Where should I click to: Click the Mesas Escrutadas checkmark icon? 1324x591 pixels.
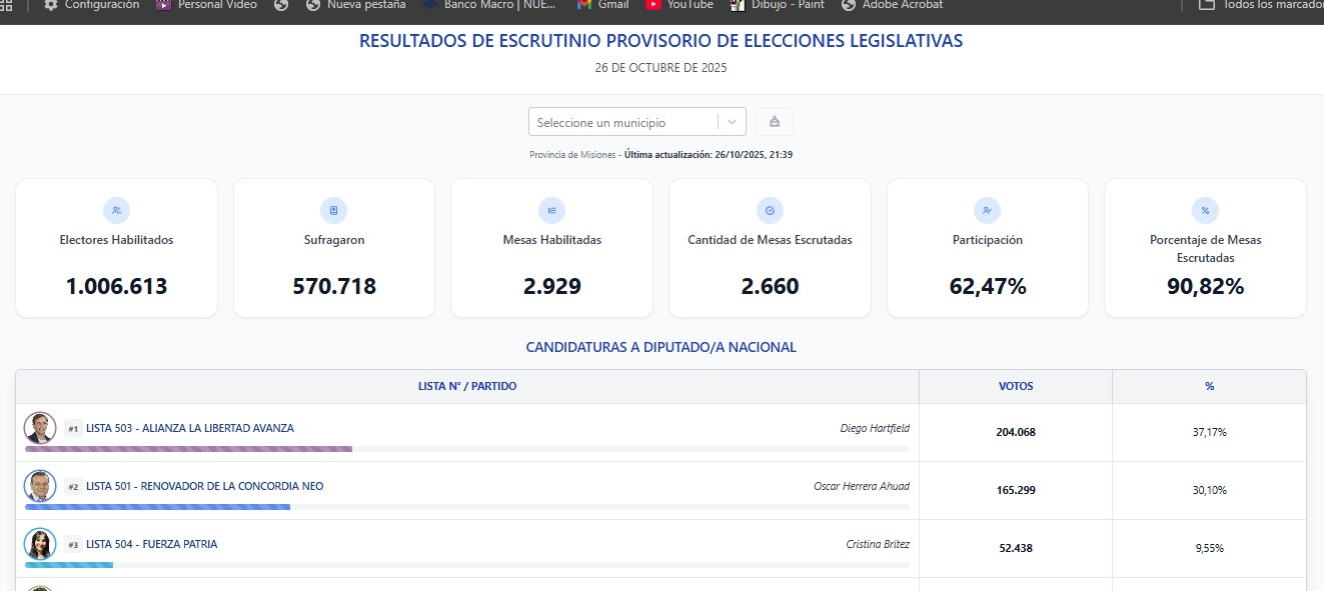tap(770, 210)
